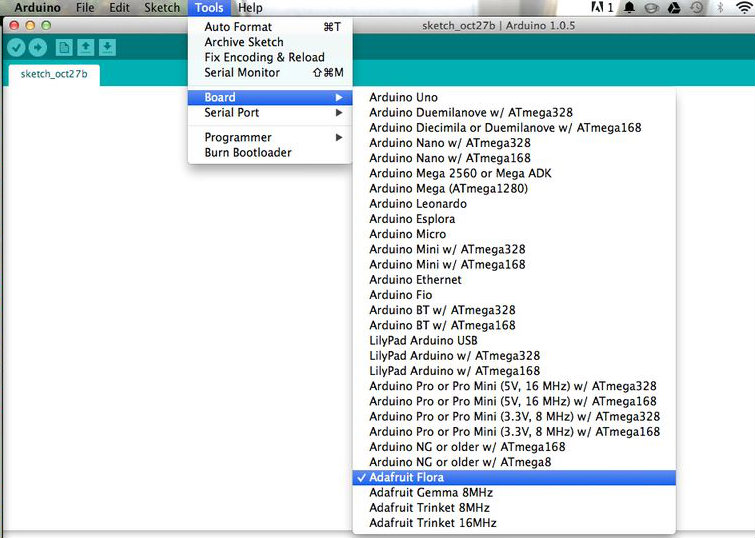Image resolution: width=755 pixels, height=538 pixels.
Task: Expand the Board submenu
Action: pos(270,97)
